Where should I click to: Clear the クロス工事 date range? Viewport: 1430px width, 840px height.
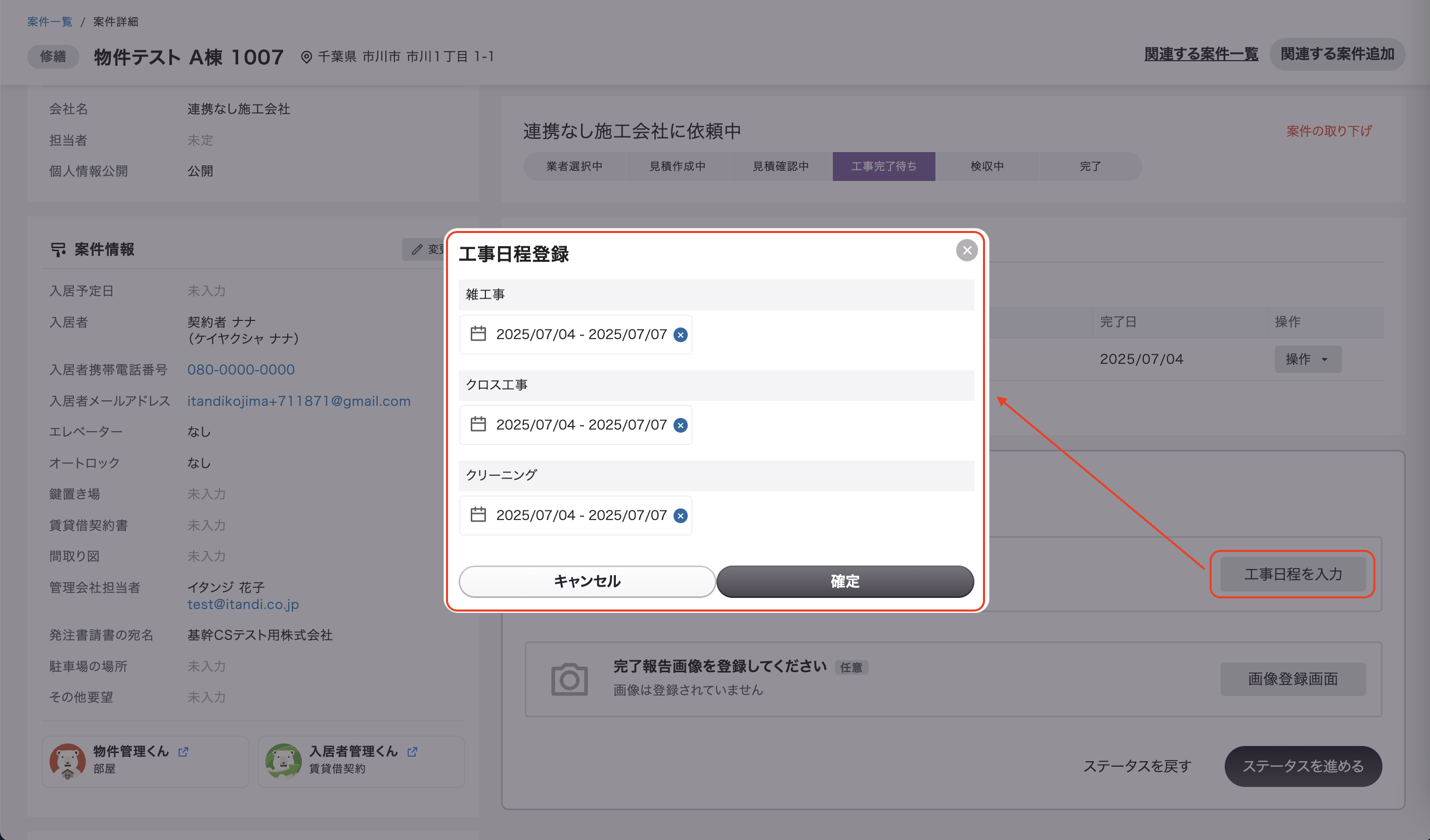pyautogui.click(x=681, y=426)
